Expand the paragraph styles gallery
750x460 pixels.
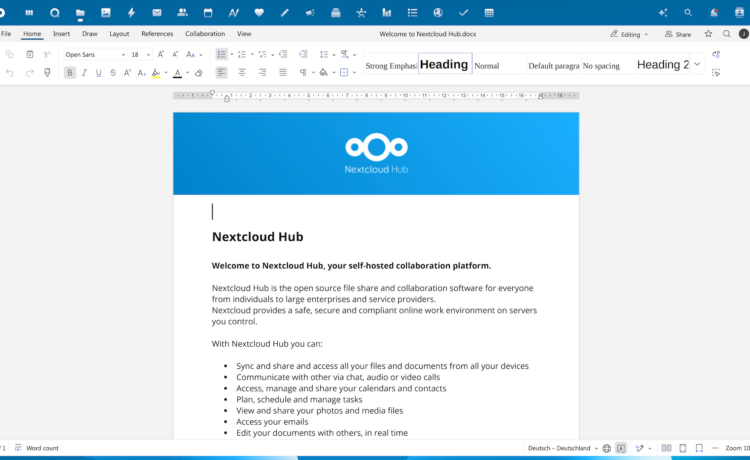point(697,65)
